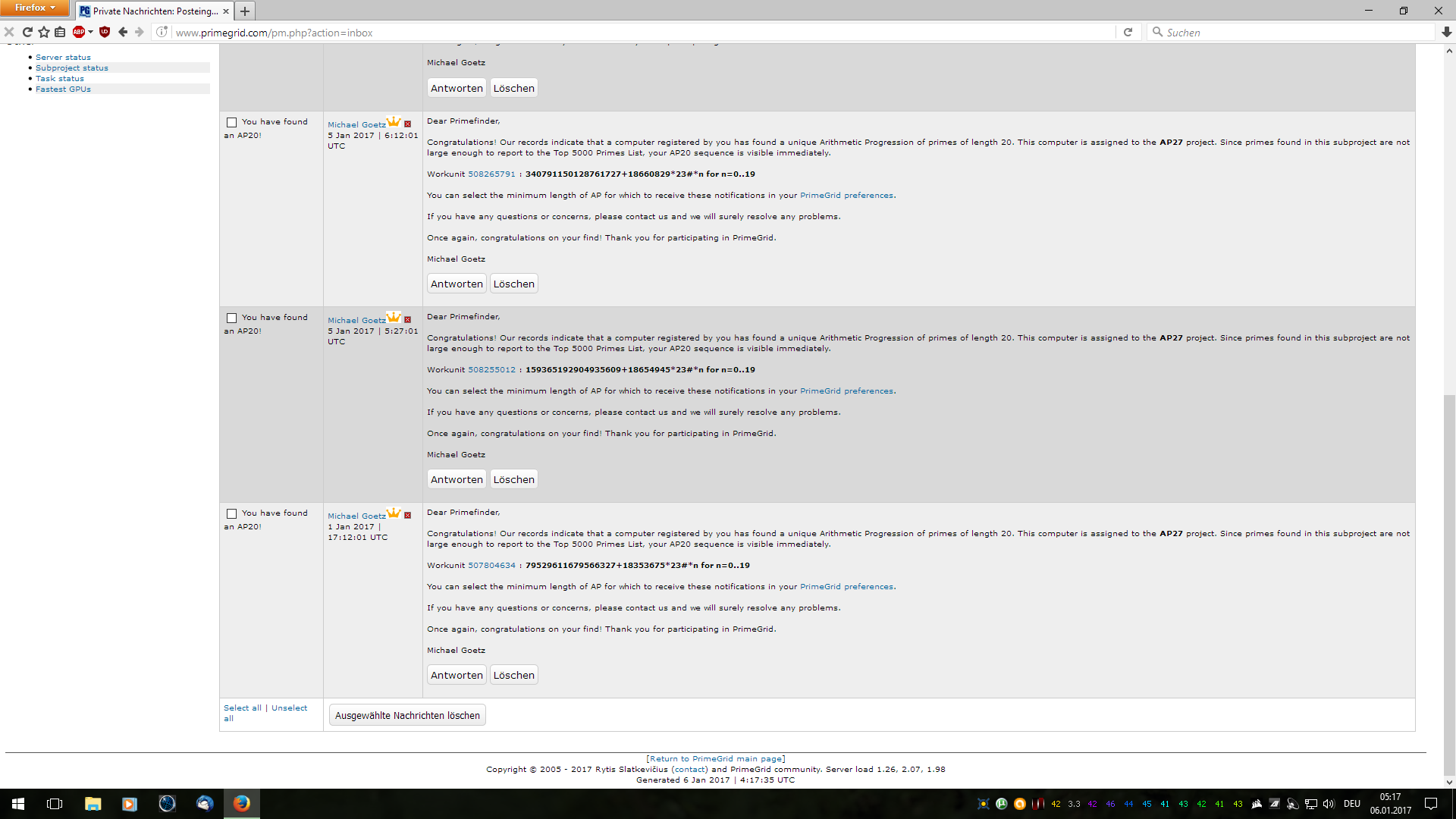
Task: Bookmark this page with star icon
Action: [x=44, y=32]
